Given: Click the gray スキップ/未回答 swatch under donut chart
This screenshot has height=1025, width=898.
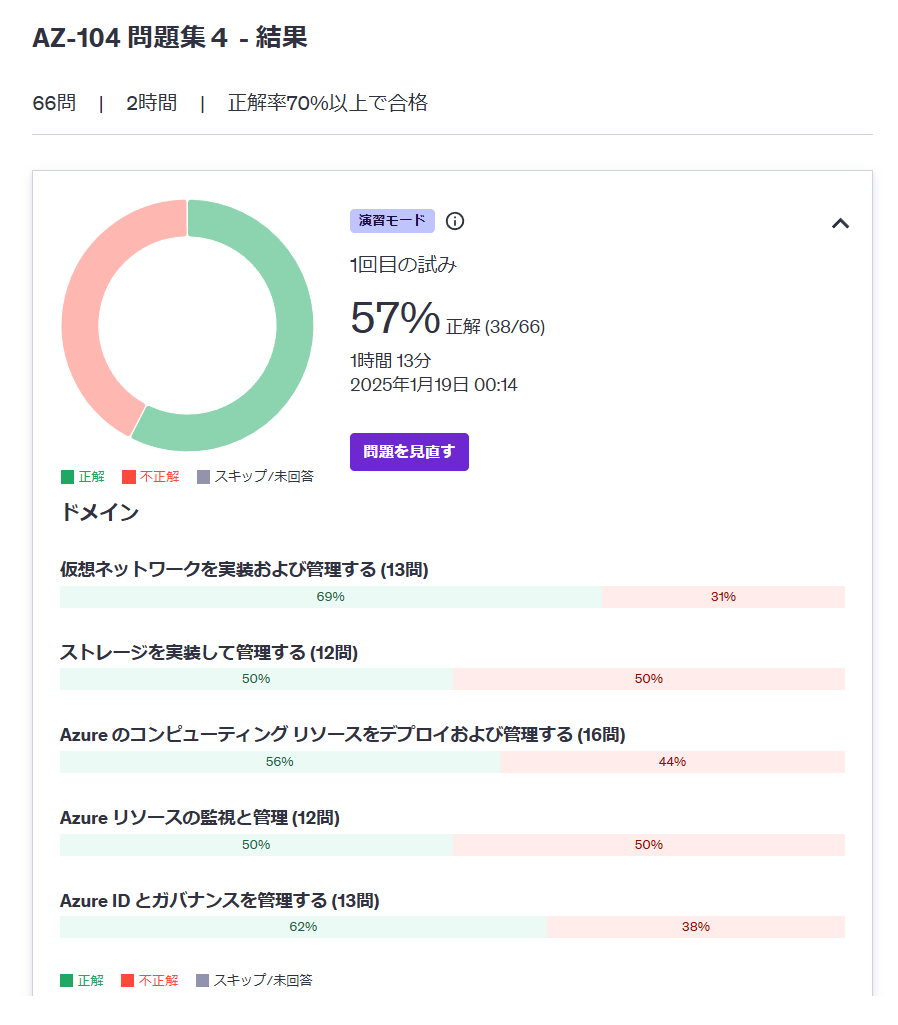Looking at the screenshot, I should click(203, 477).
